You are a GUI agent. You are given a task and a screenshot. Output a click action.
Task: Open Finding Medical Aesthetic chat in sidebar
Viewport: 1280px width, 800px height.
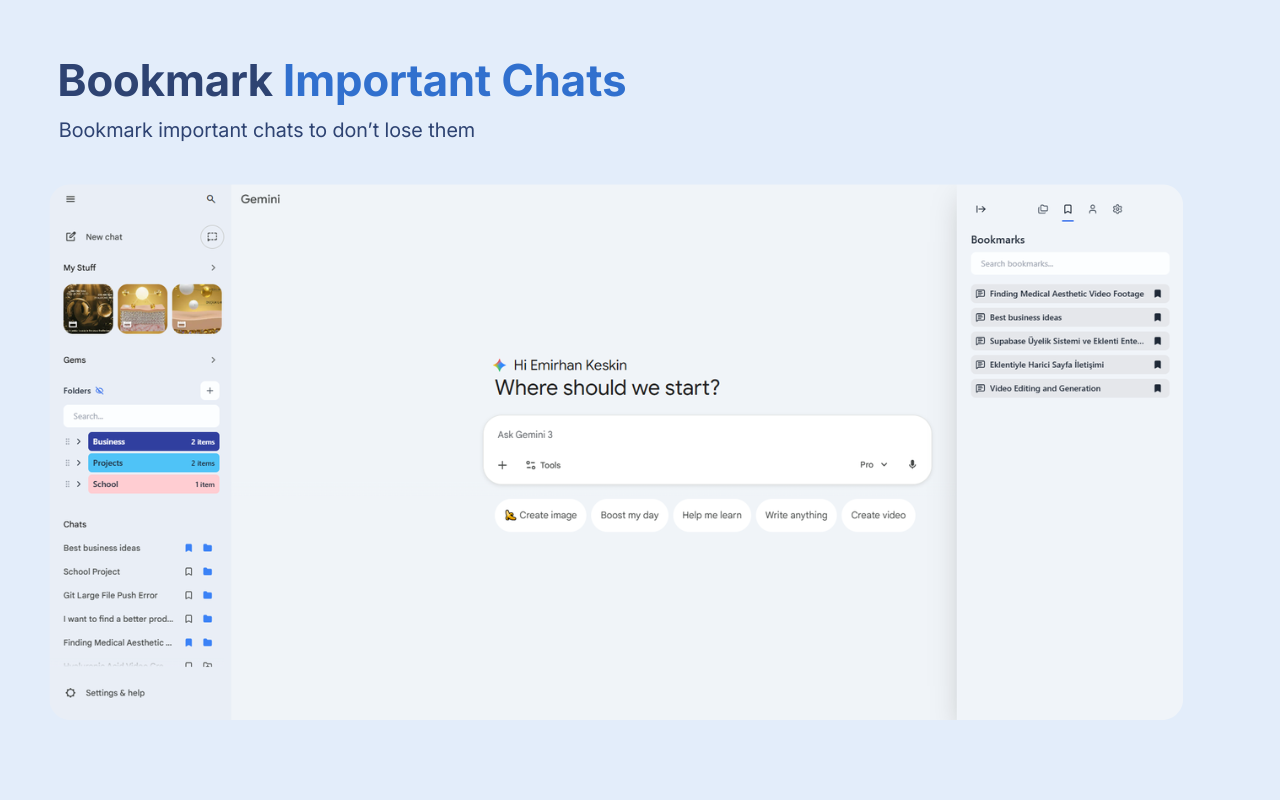click(118, 643)
